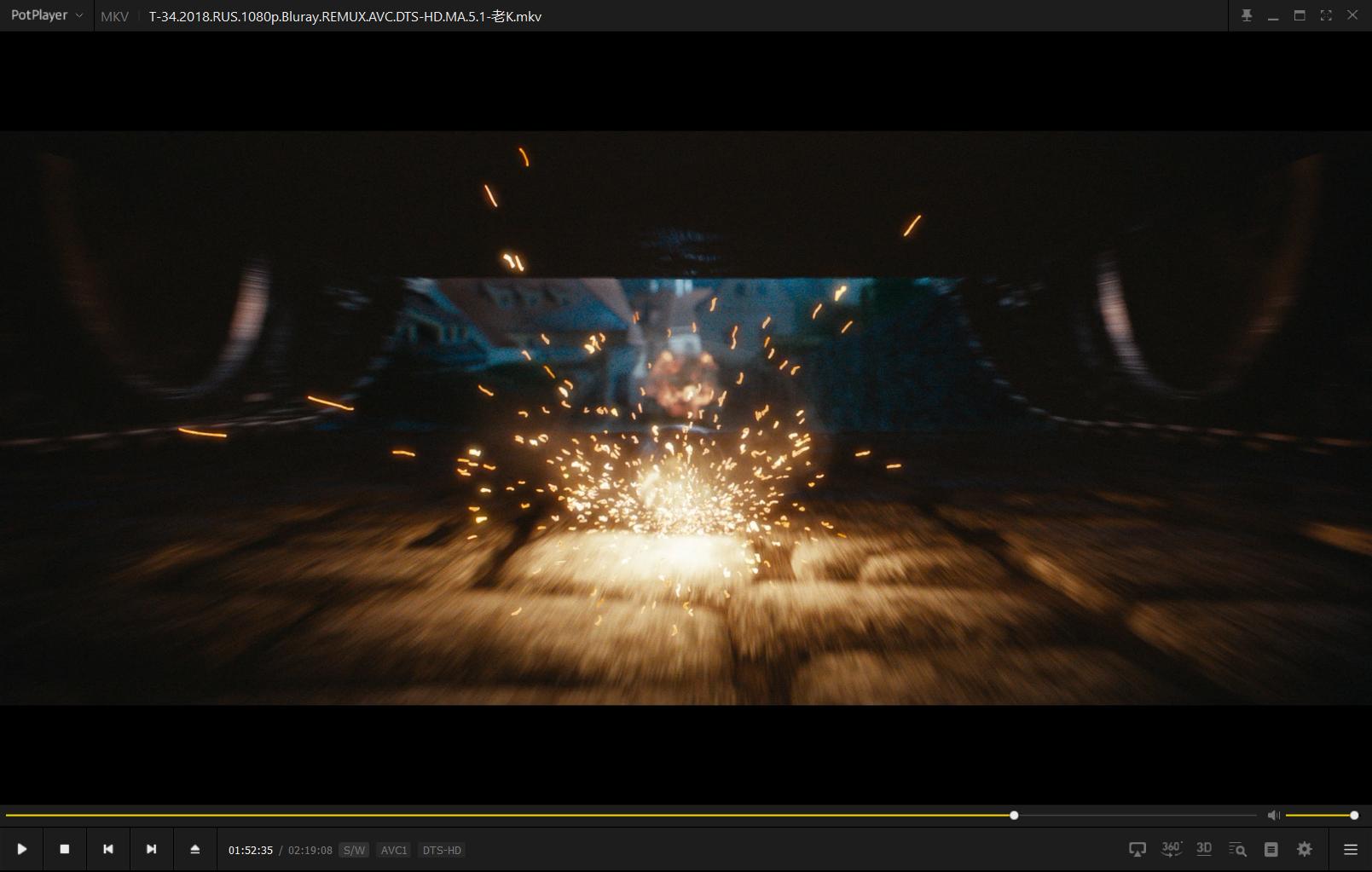Toggle the S/W decoder indicator
Viewport: 1372px width, 872px height.
(x=354, y=851)
